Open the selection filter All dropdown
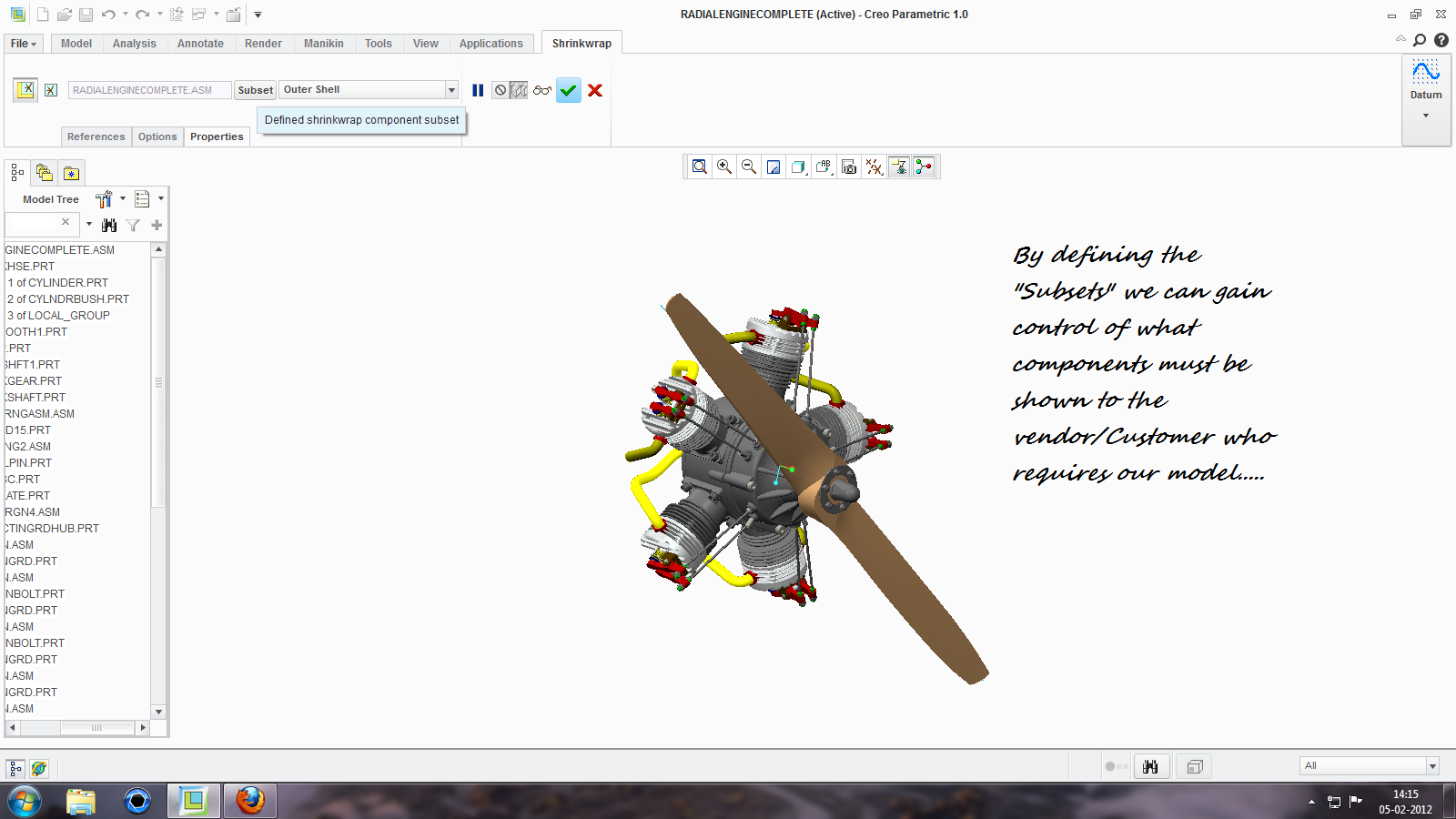Viewport: 1456px width, 819px height. pos(1432,766)
